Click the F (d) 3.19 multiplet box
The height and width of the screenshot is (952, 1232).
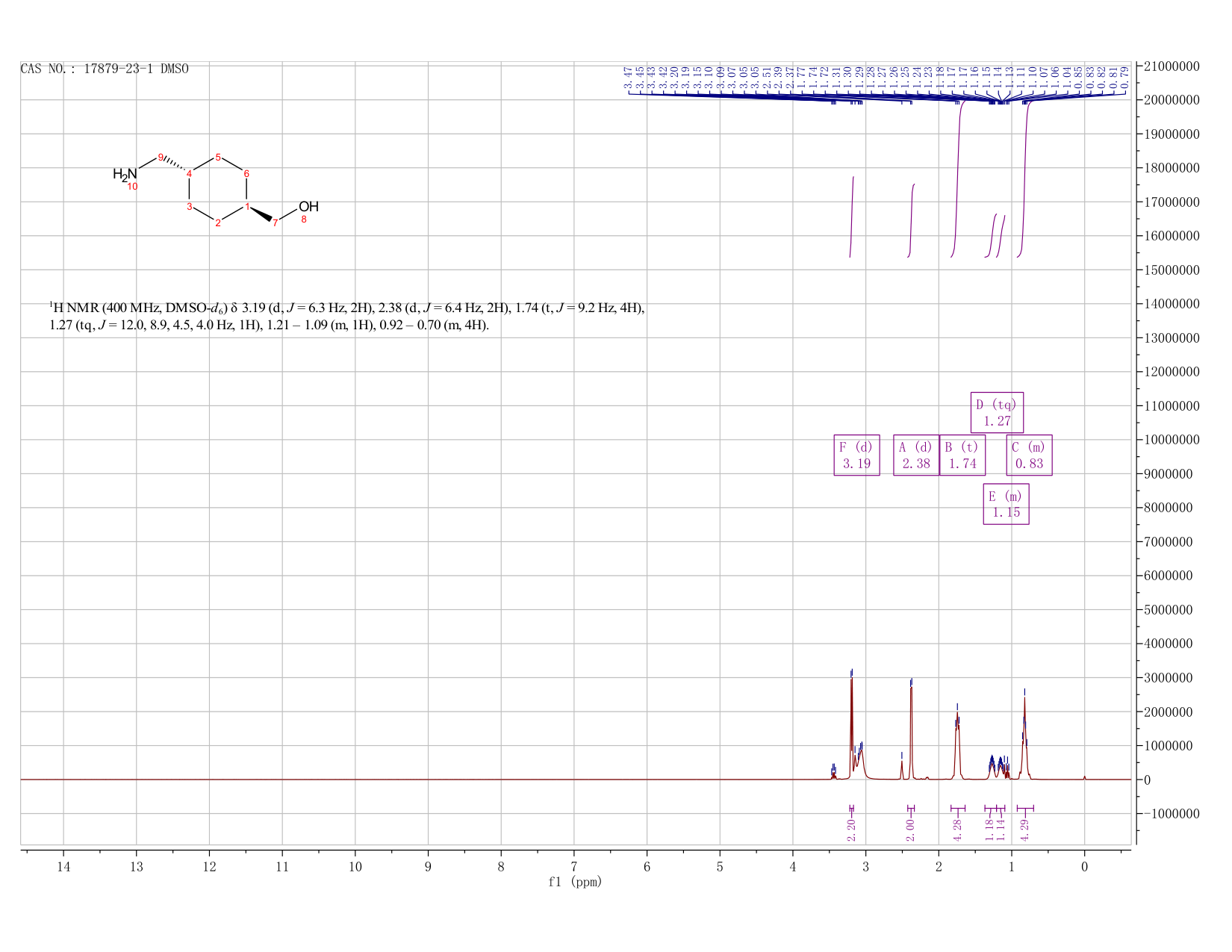pos(856,455)
